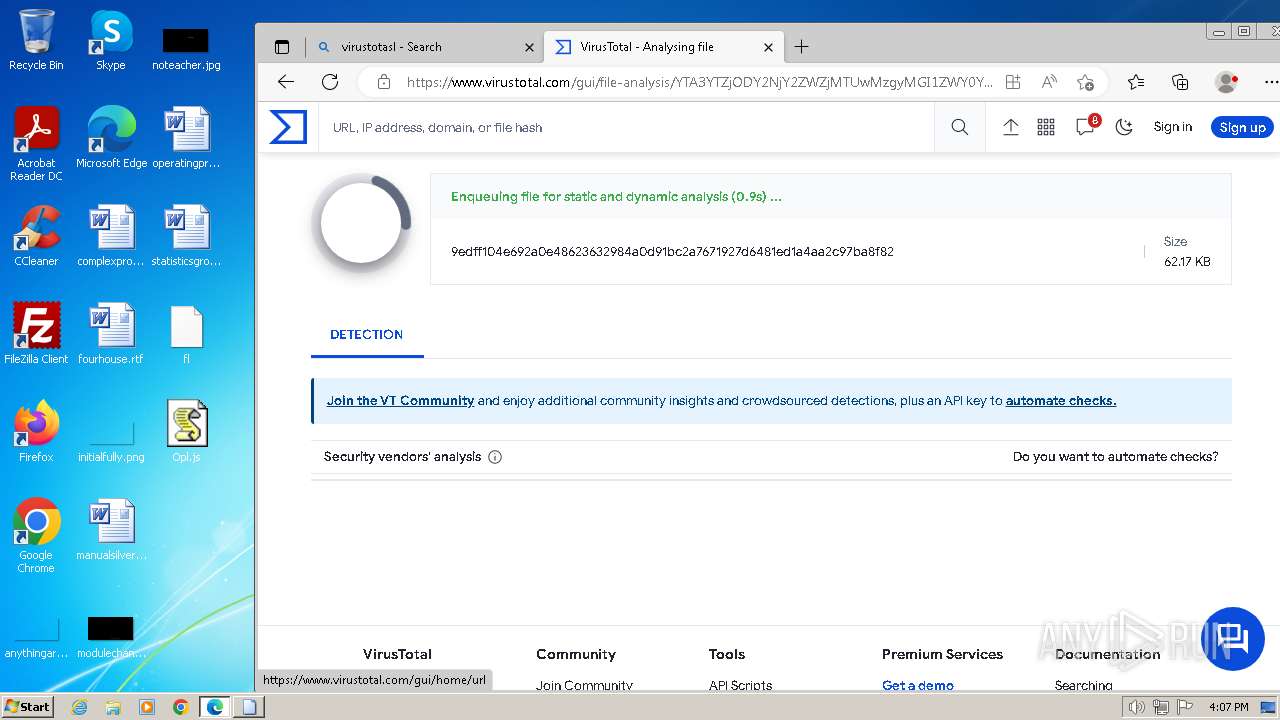The image size is (1280, 720).
Task: Close the virustotasl - Search tab
Action: pyautogui.click(x=529, y=47)
